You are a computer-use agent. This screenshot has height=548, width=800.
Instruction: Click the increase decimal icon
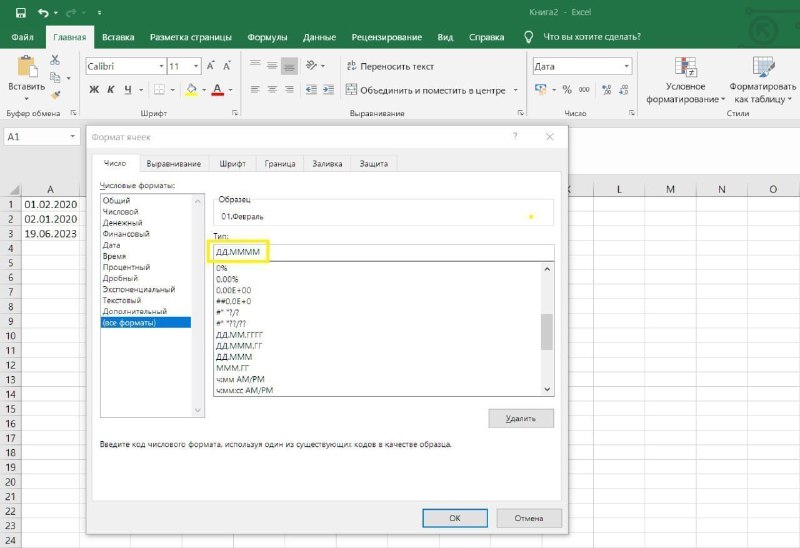pos(606,90)
